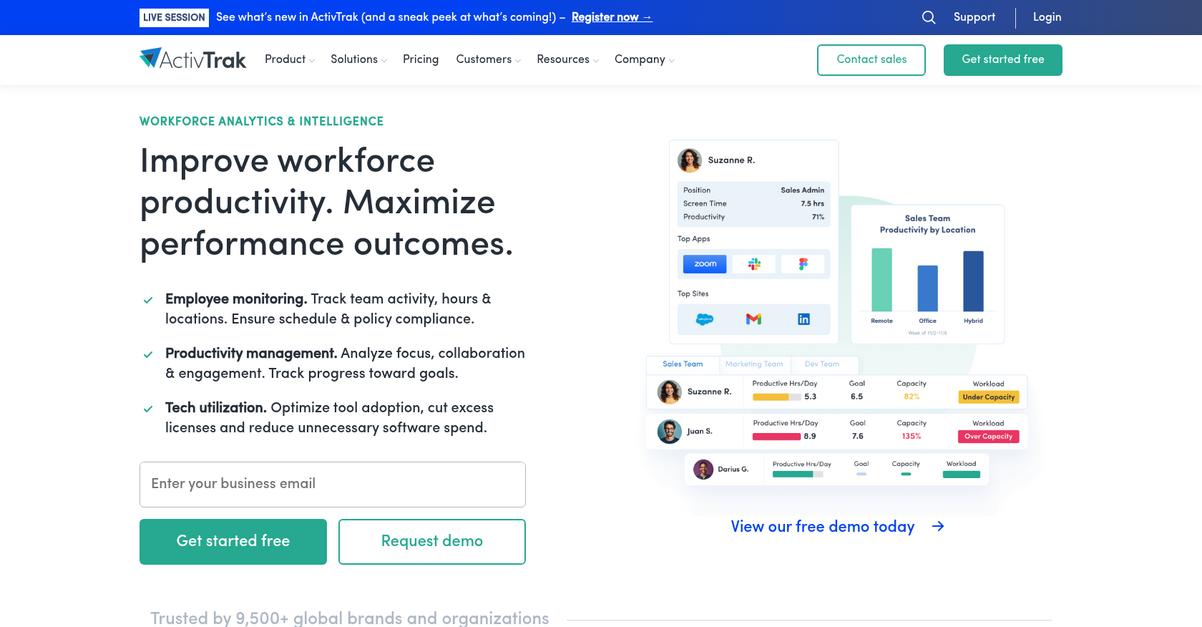Click Get started free in header
Viewport: 1202px width, 627px height.
click(1003, 60)
